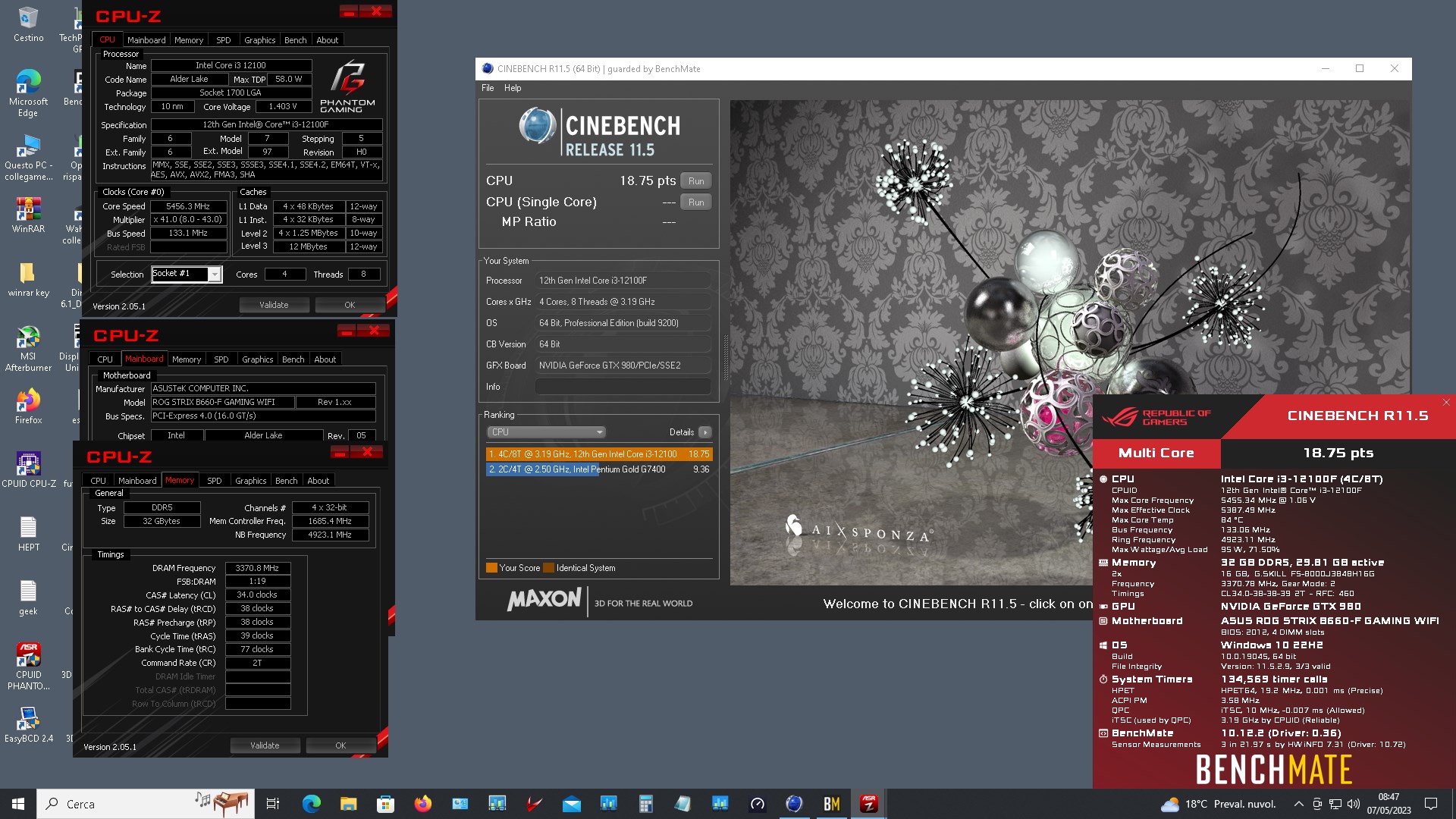Open the File menu in Cinebench
The width and height of the screenshot is (1456, 819).
pos(488,88)
